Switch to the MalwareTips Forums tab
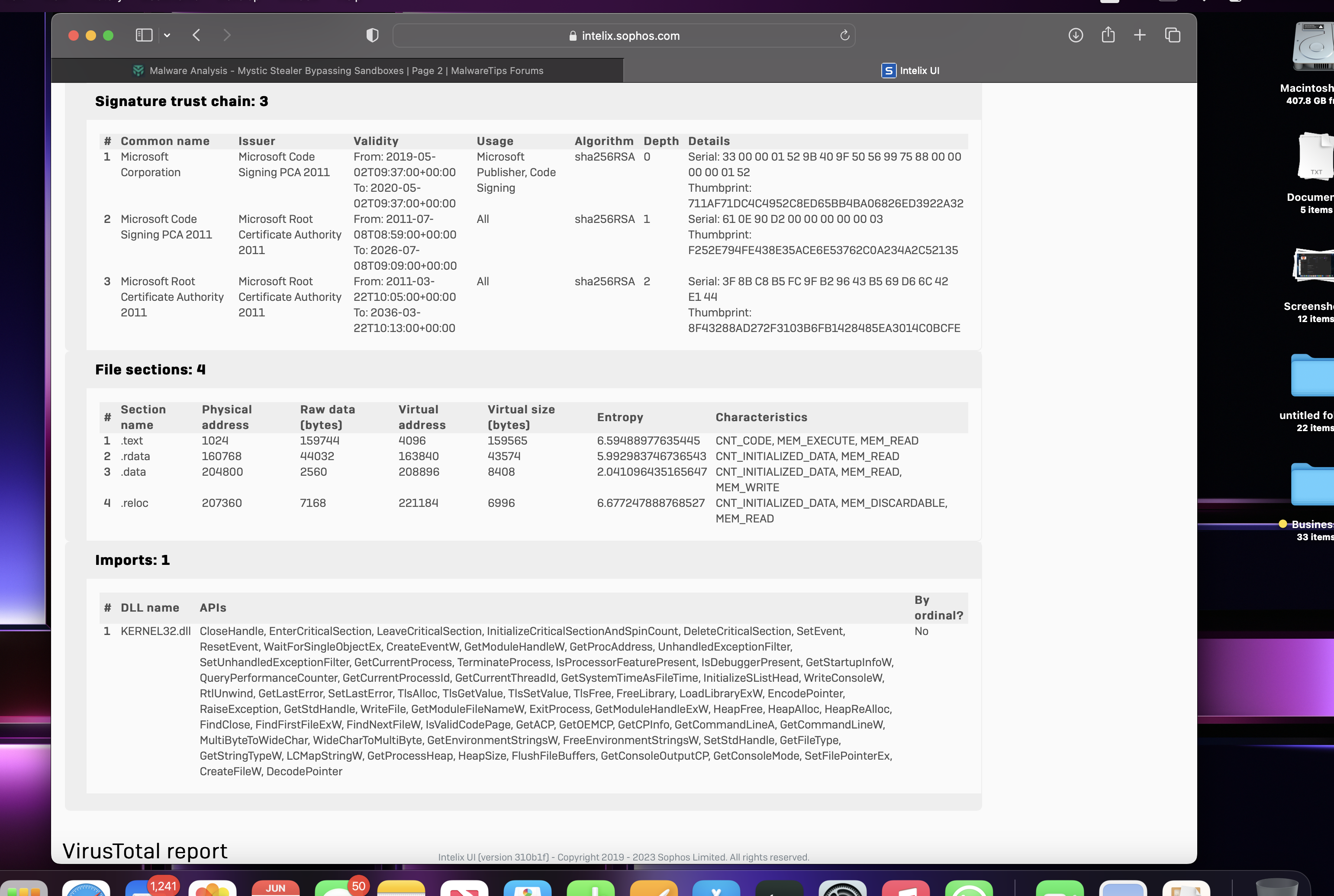 [338, 70]
